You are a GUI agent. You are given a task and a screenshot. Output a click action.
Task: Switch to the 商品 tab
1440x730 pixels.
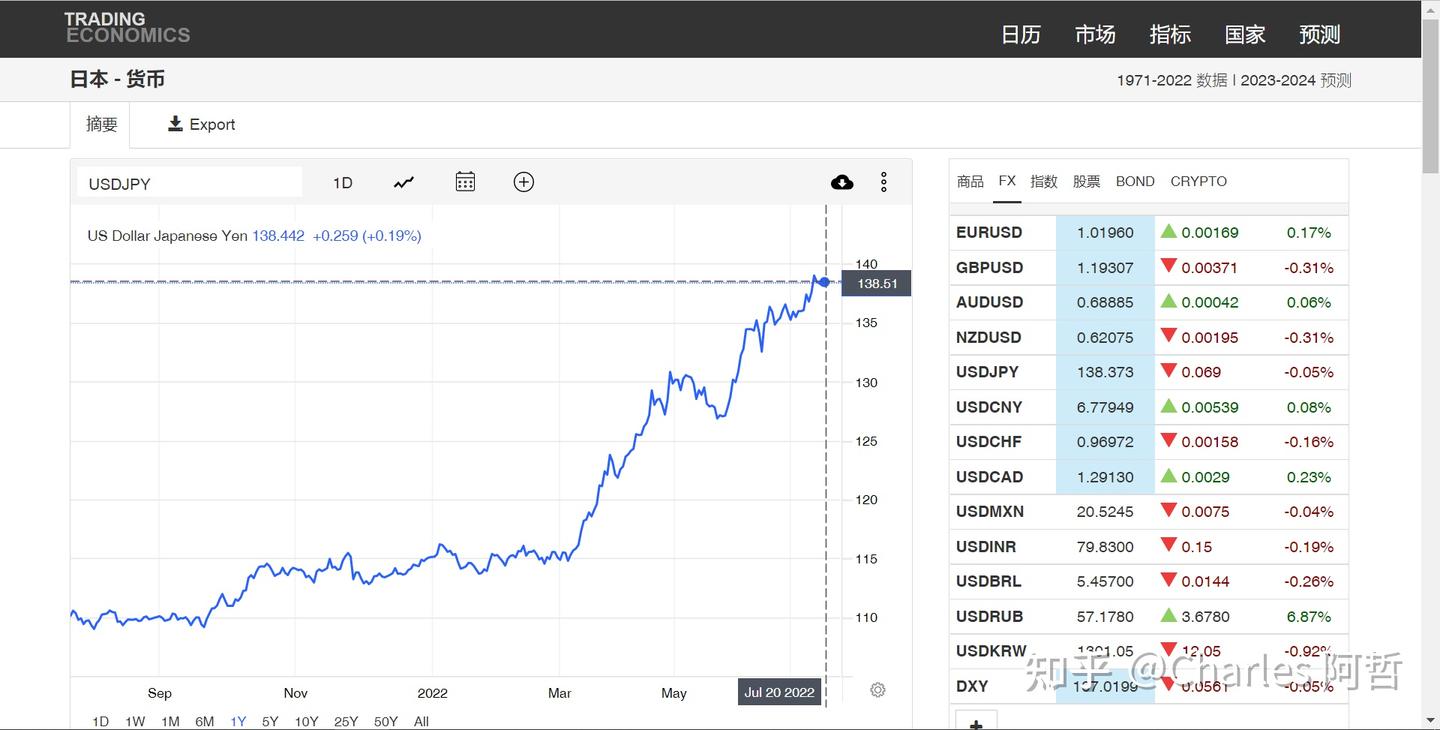(970, 181)
